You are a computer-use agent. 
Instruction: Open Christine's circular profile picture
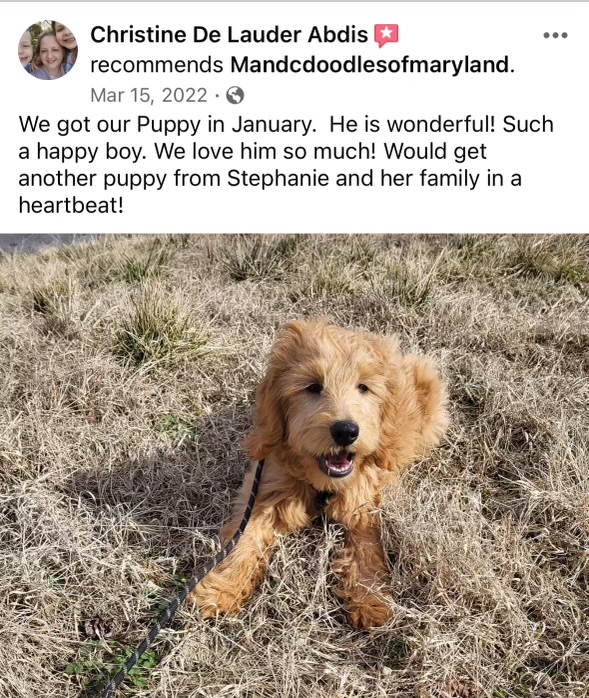click(48, 50)
